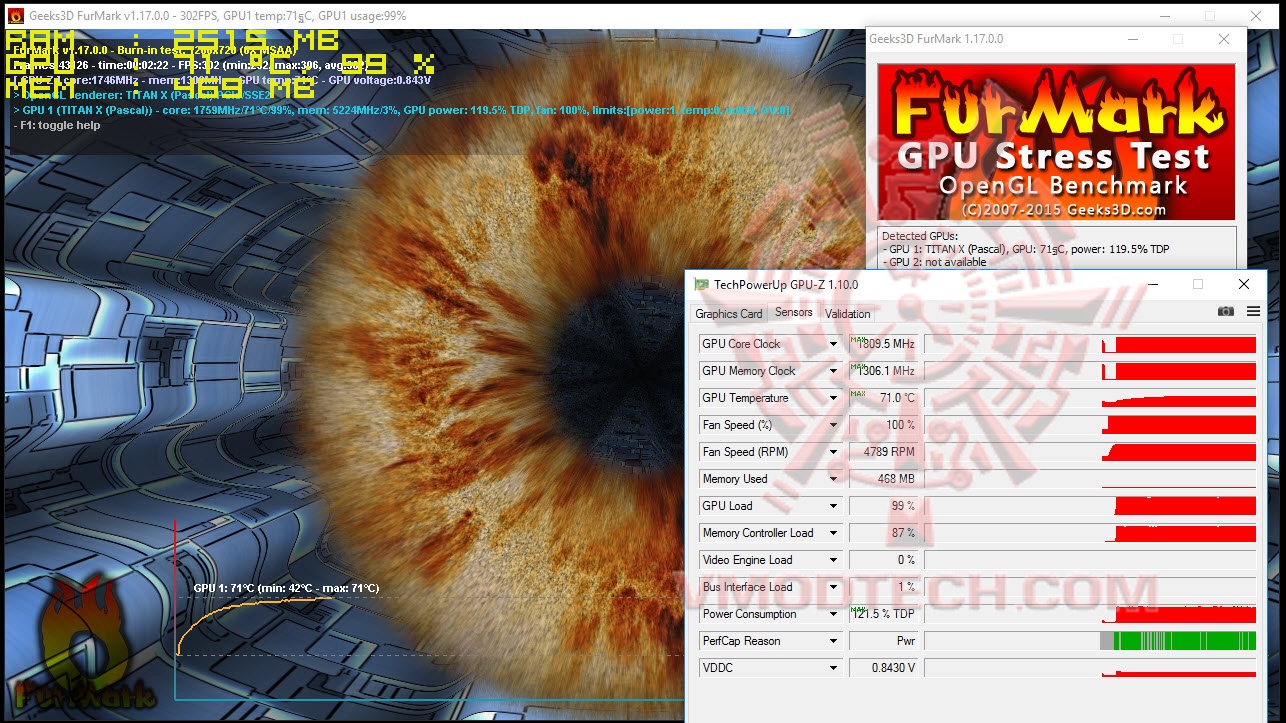Expand the GPU Load dropdown
The image size is (1286, 723).
833,506
